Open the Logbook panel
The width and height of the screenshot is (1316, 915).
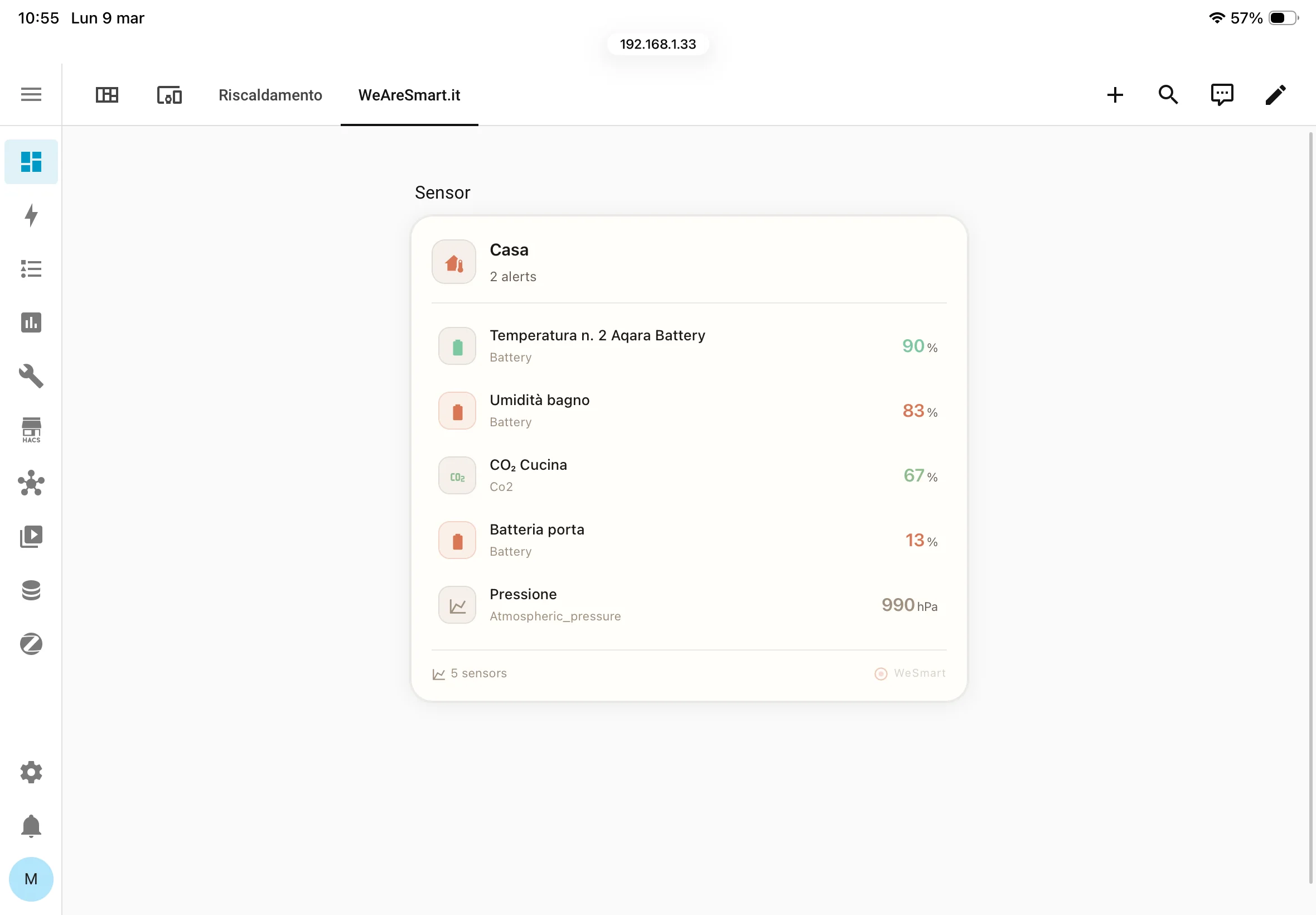point(31,268)
